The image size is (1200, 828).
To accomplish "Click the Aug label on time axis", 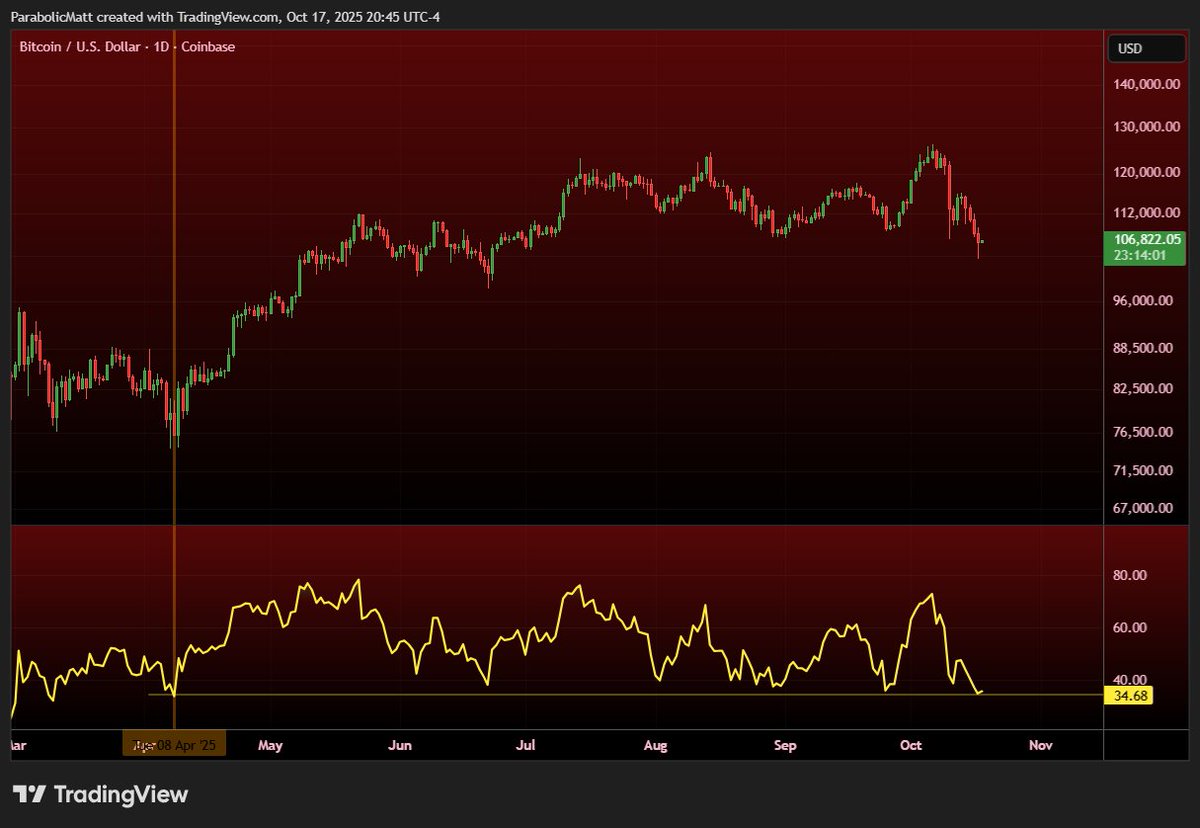I will point(655,746).
